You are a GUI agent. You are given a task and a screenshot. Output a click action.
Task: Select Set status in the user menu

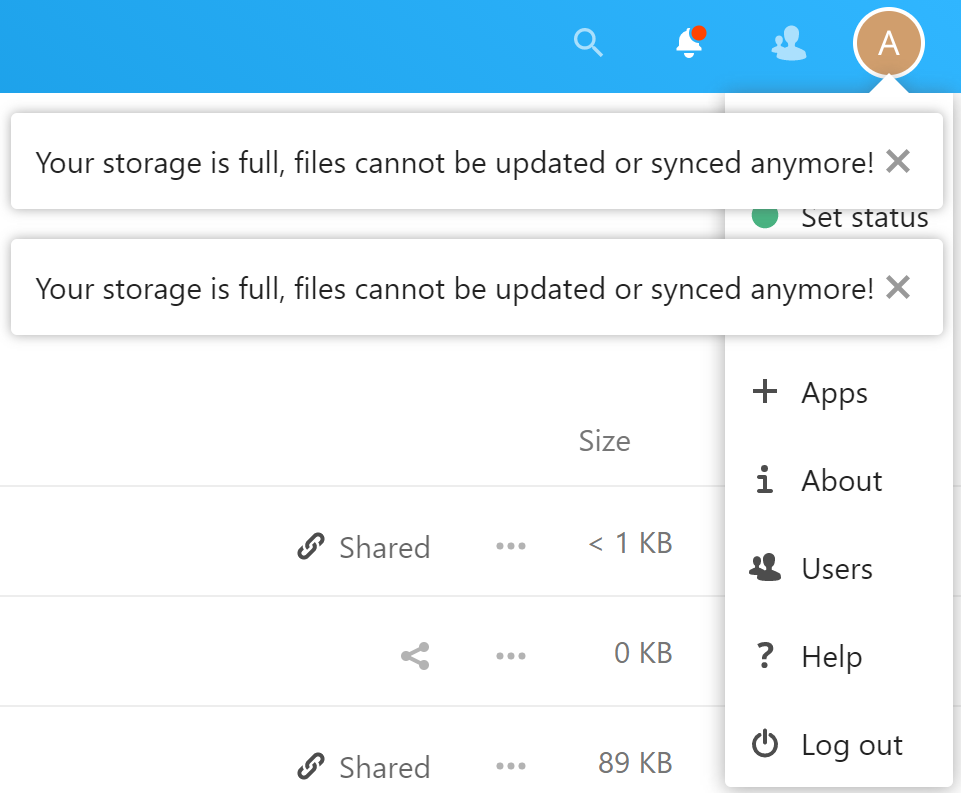tap(864, 218)
